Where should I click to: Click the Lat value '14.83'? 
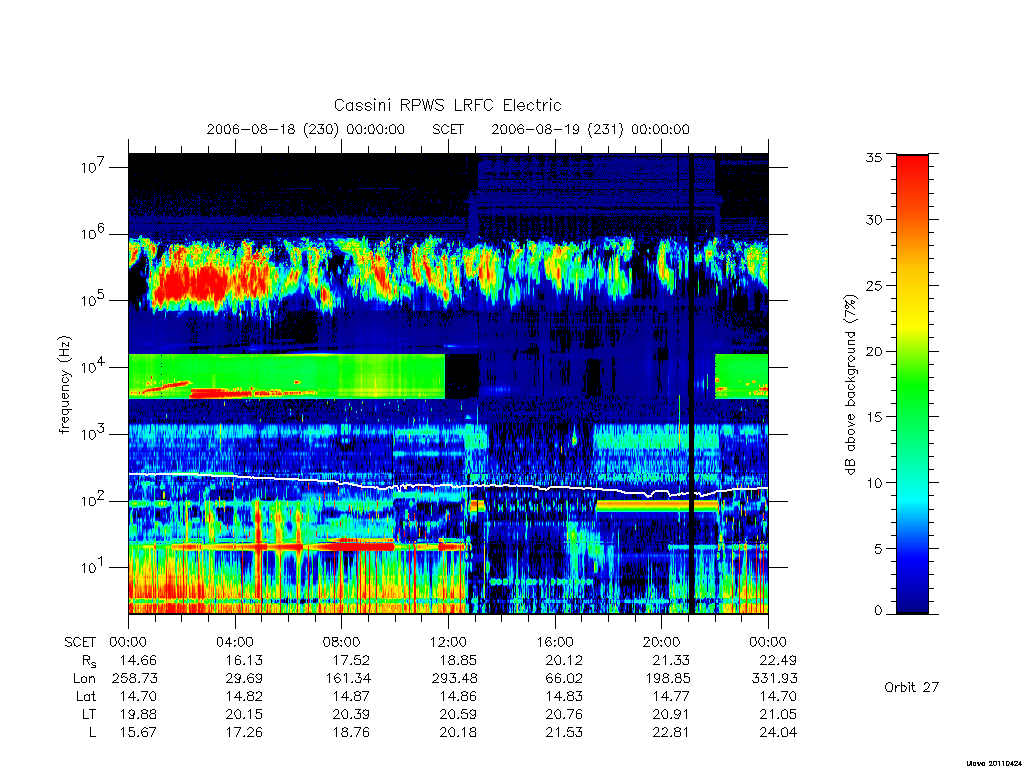pos(564,697)
